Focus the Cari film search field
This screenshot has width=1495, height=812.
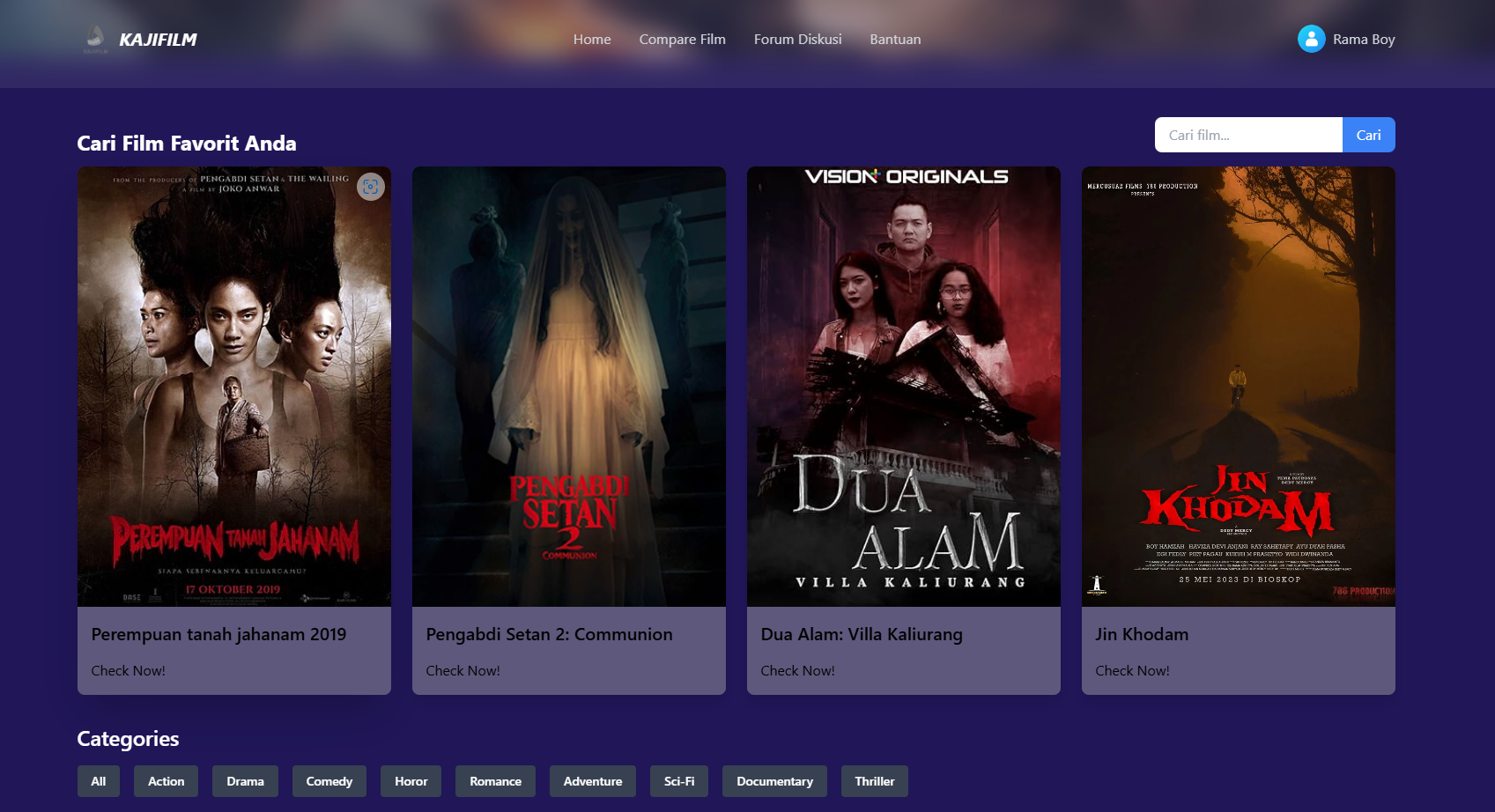1248,135
